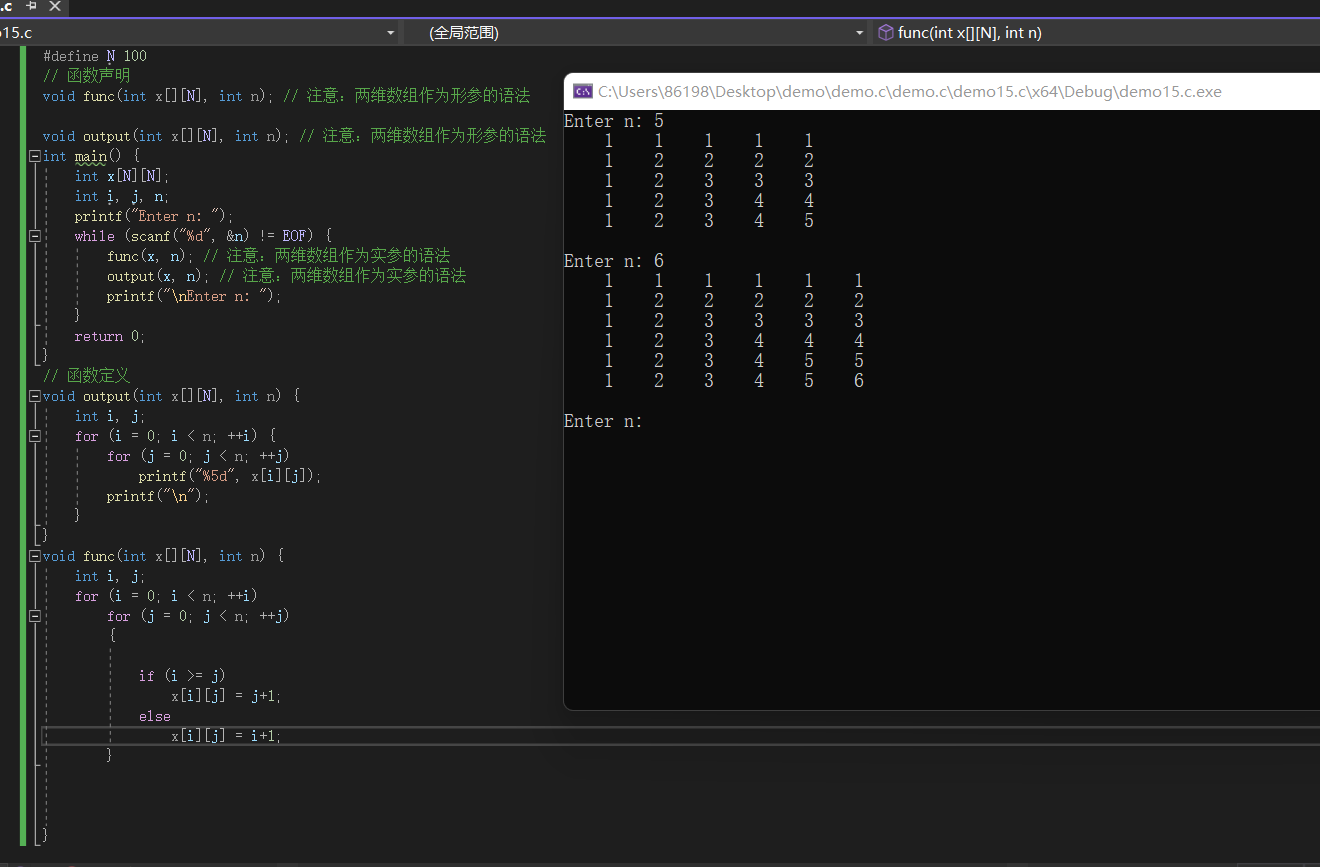The image size is (1320, 867).
Task: Click the 'Enter n: 5' console line
Action: [614, 121]
